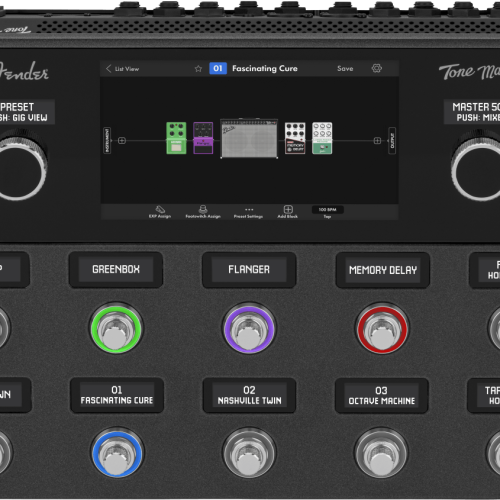Toggle the red Memory Delay footswitch

(x=382, y=328)
